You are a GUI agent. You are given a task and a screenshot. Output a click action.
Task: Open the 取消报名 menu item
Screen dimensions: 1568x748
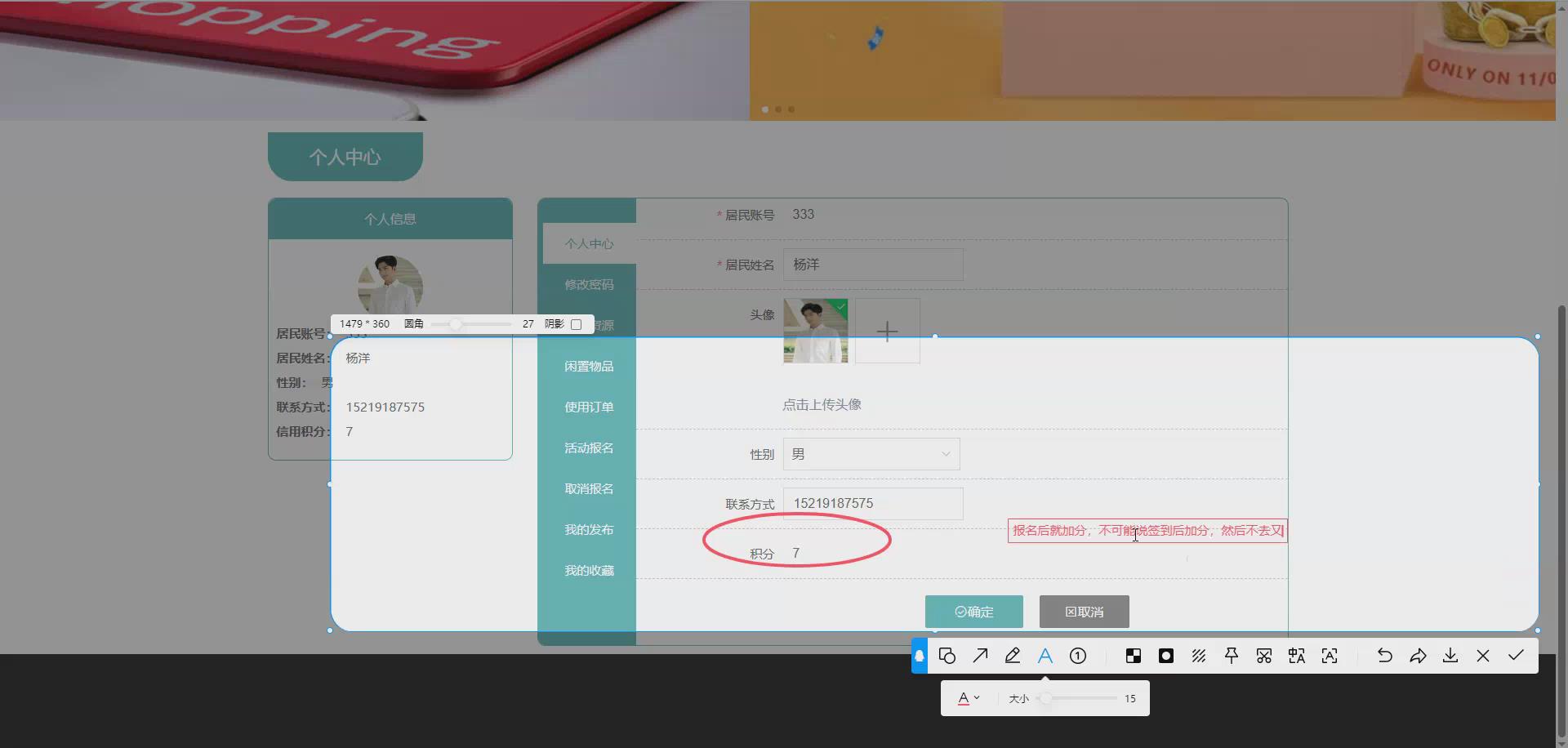[589, 488]
